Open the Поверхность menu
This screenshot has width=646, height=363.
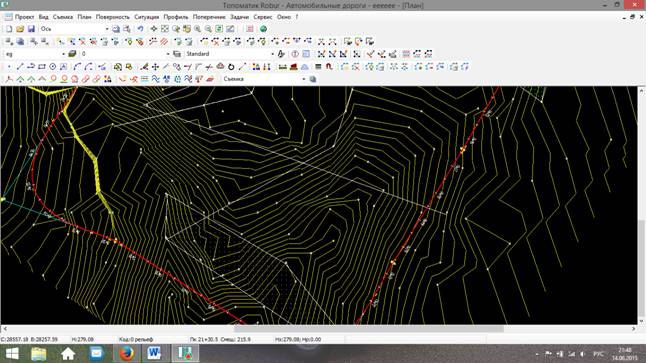coord(112,17)
